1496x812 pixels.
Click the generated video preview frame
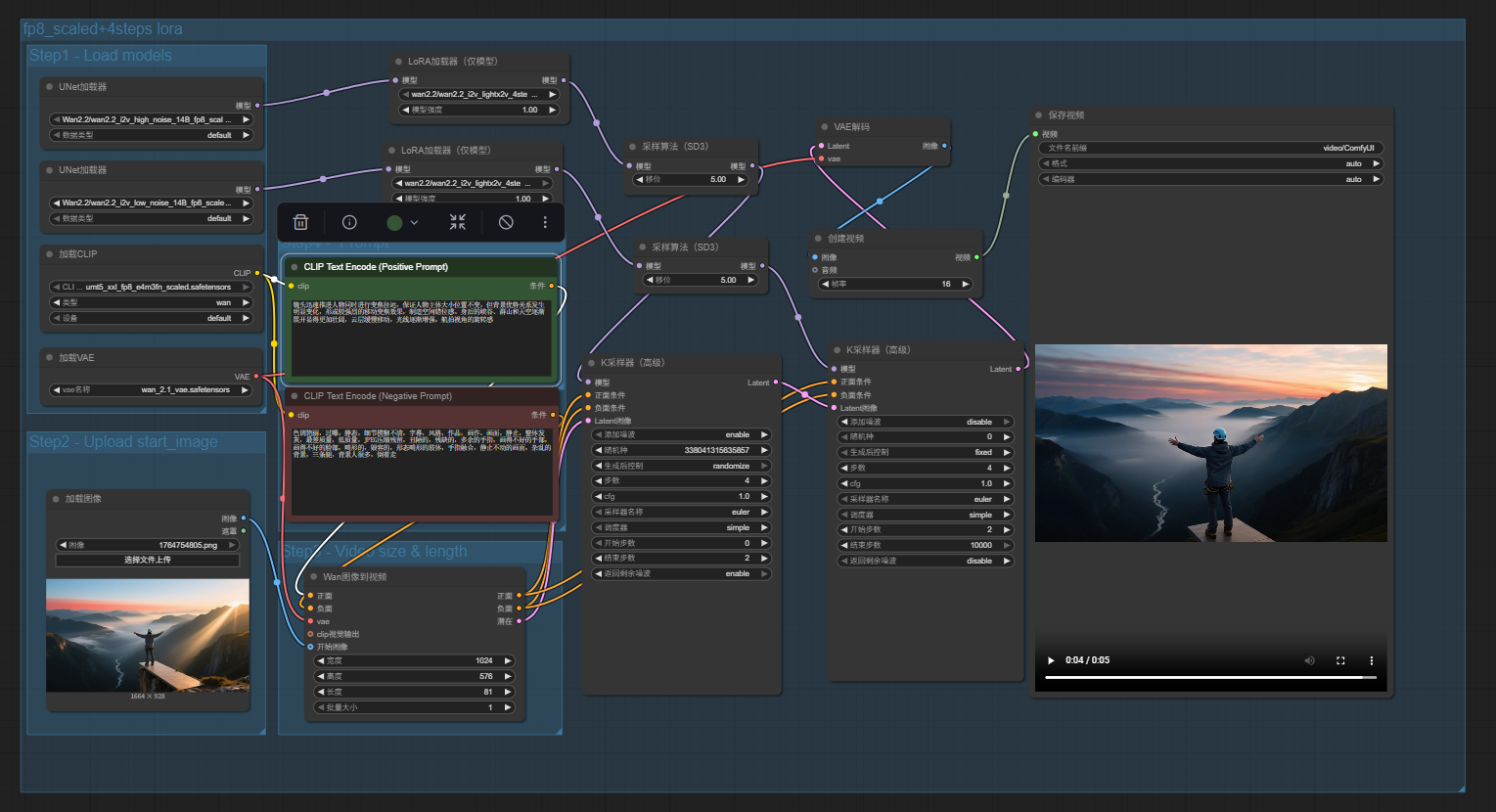click(1211, 443)
